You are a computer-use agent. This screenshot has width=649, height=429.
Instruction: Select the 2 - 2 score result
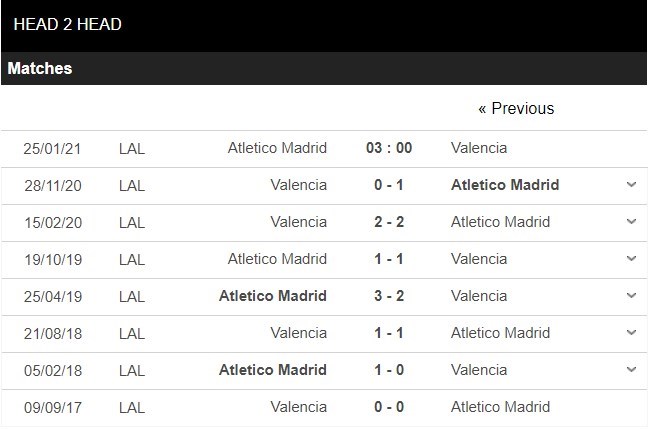(x=389, y=222)
